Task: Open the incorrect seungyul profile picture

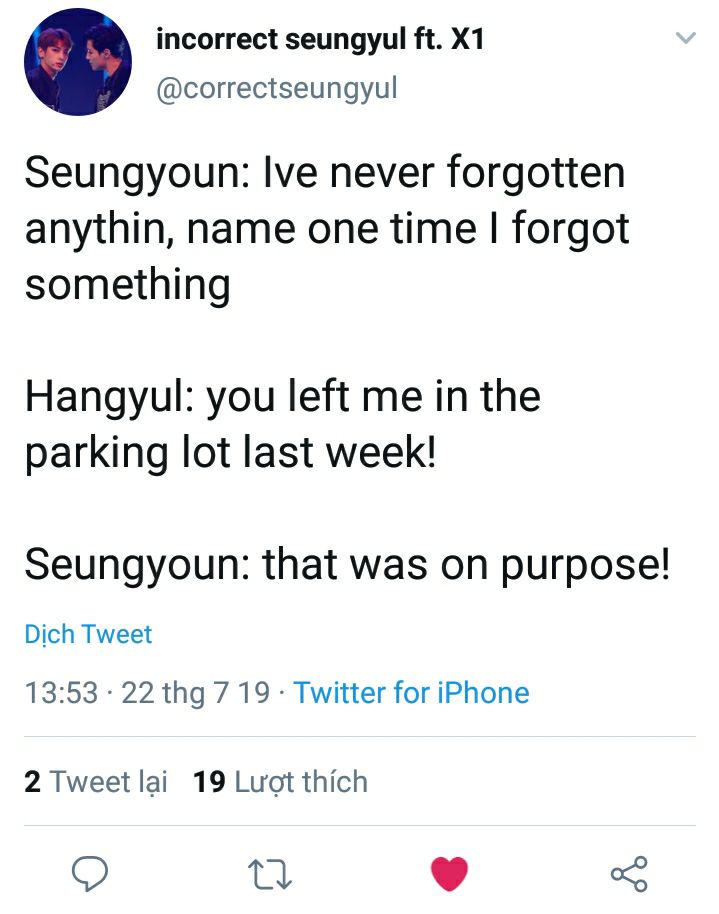Action: tap(78, 62)
